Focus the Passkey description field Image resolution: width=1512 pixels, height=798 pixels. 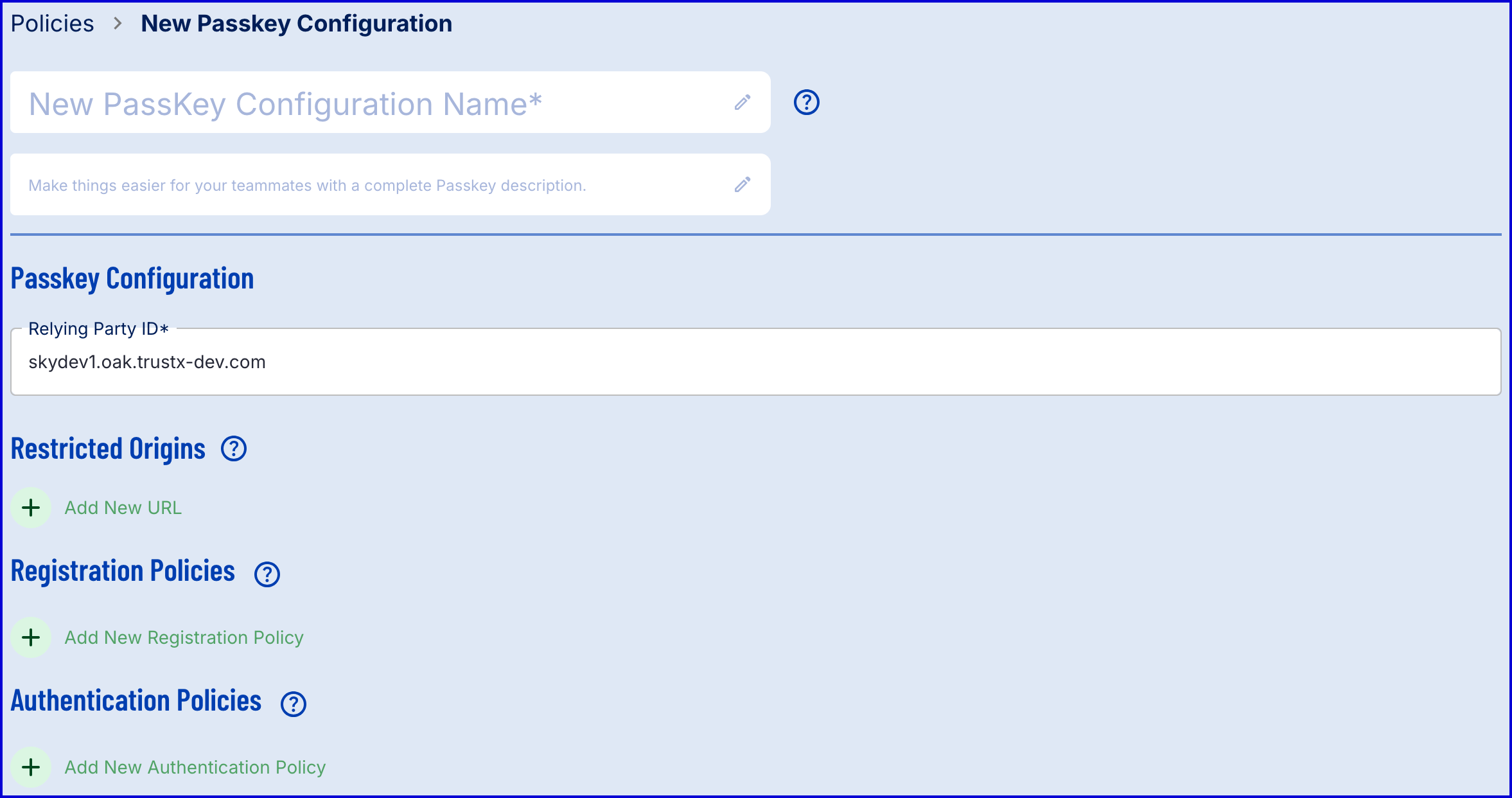point(373,185)
